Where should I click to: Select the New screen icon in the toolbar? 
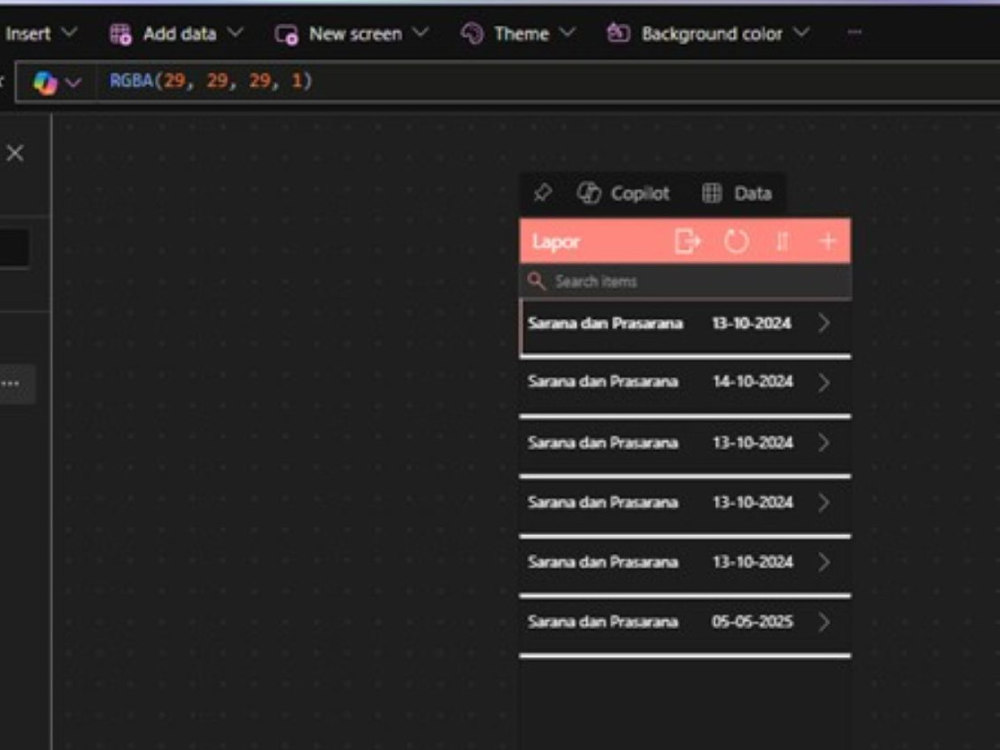point(286,33)
